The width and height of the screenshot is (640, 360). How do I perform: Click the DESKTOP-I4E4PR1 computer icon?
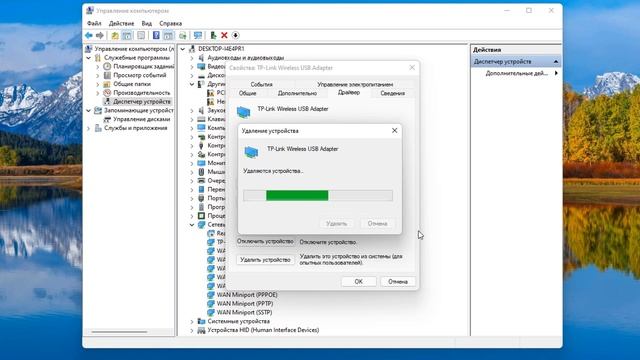click(192, 49)
